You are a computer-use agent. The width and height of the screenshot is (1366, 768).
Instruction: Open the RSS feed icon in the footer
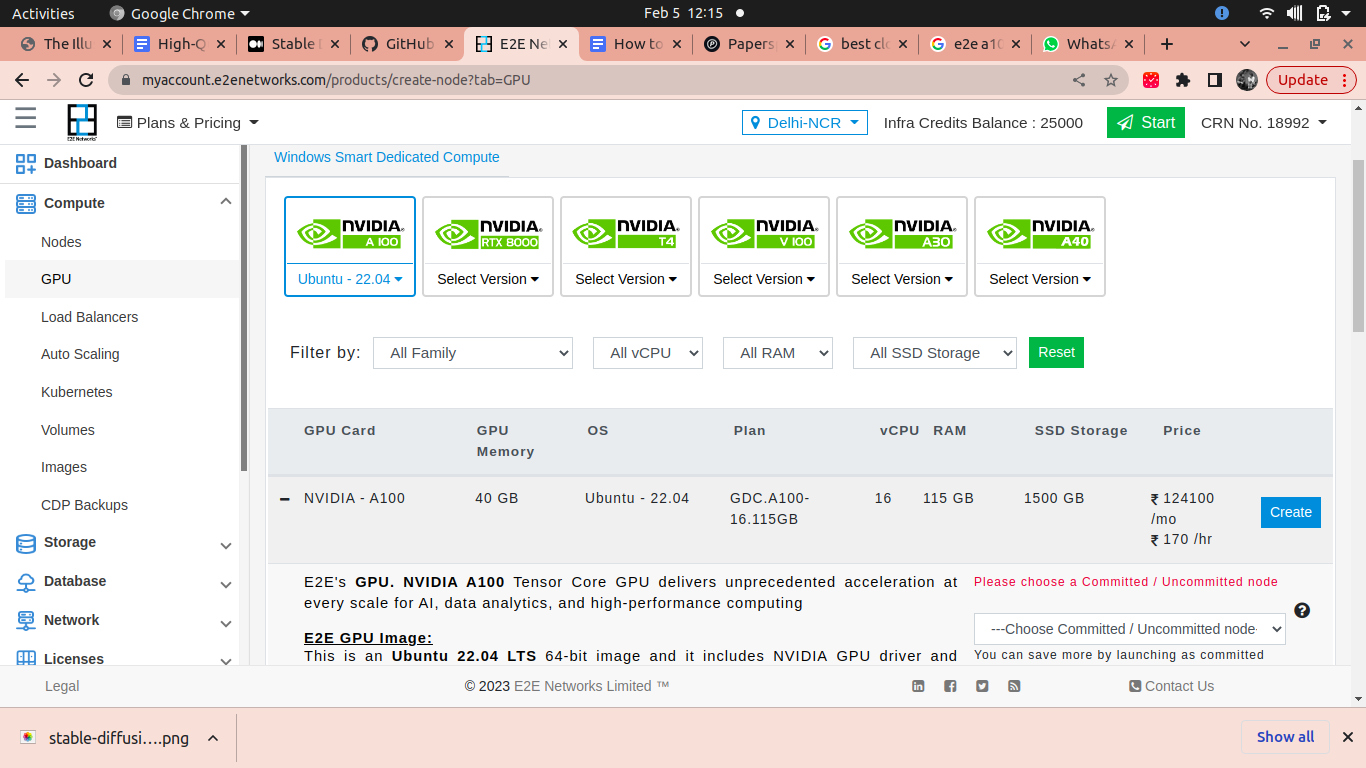pyautogui.click(x=1014, y=686)
